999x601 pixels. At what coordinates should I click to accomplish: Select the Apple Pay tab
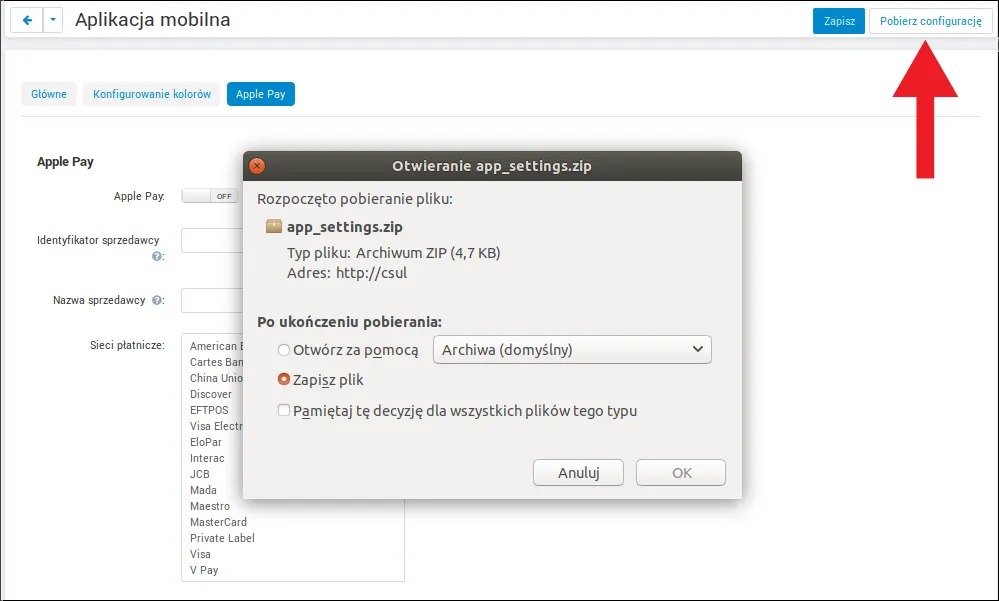point(261,94)
